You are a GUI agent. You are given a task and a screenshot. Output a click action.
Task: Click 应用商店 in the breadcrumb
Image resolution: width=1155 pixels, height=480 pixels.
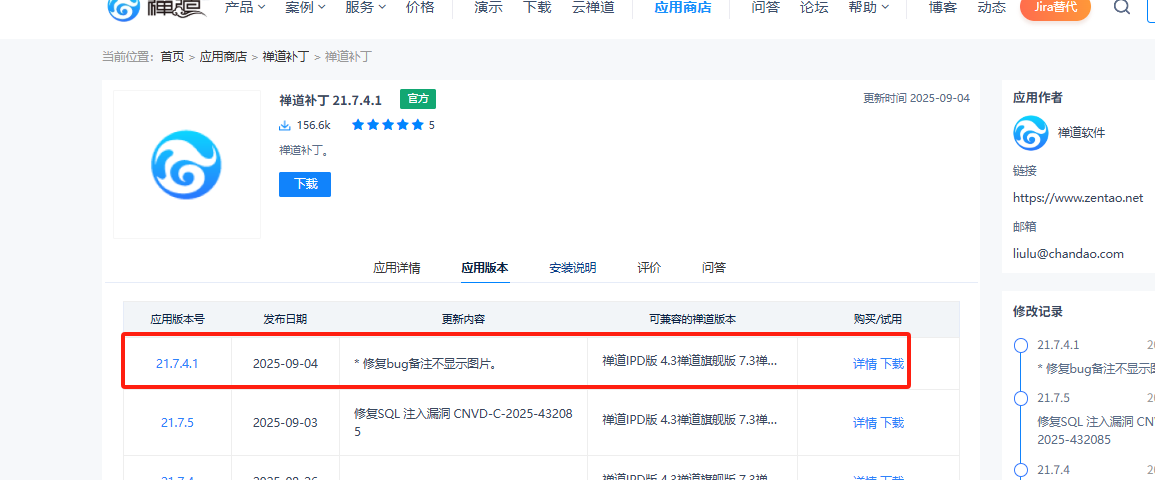(223, 57)
